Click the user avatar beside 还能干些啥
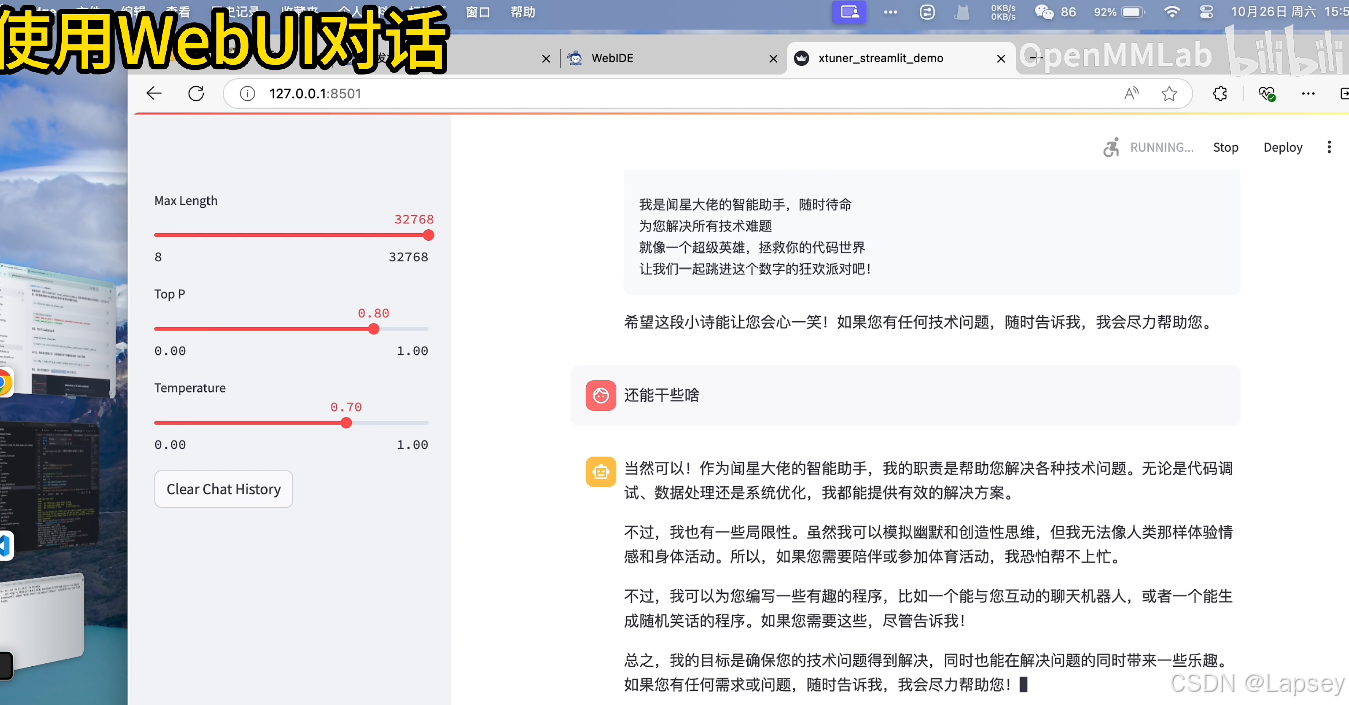 [600, 395]
